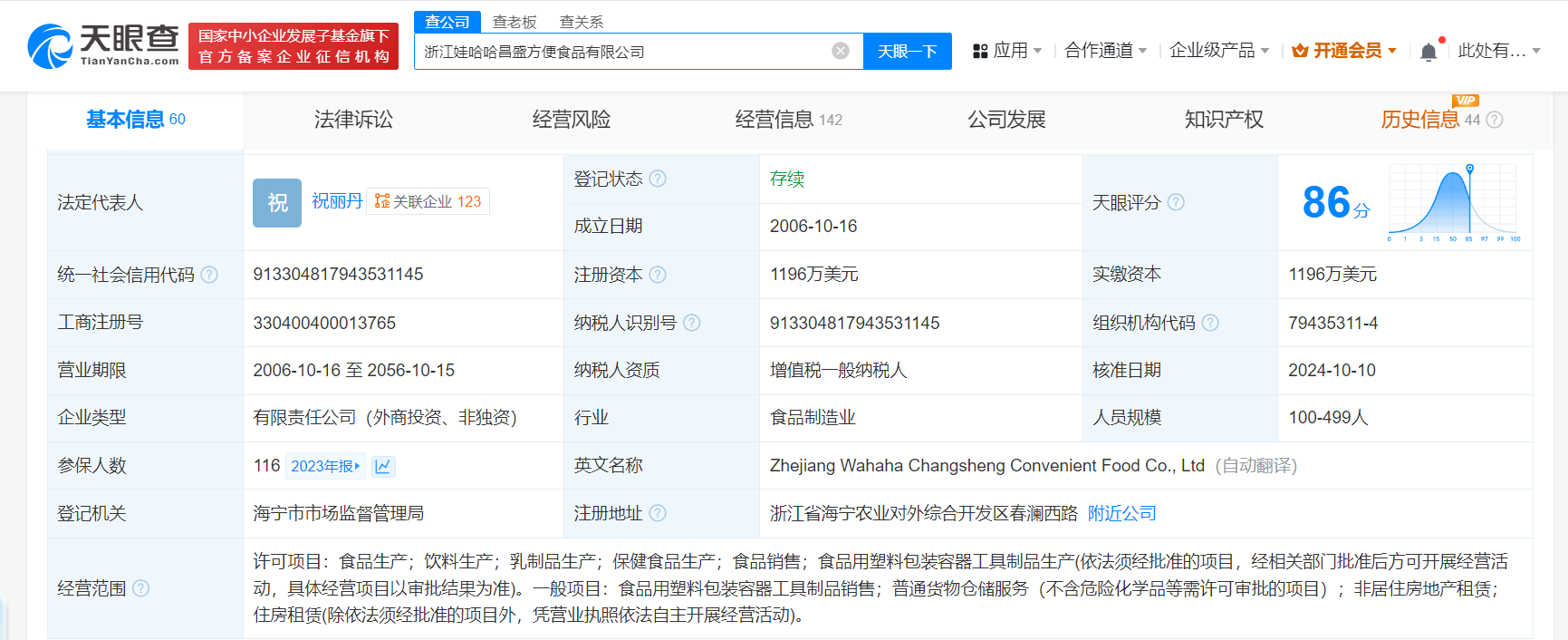
Task: Click the help icon beside 注册资本
Action: pyautogui.click(x=658, y=275)
